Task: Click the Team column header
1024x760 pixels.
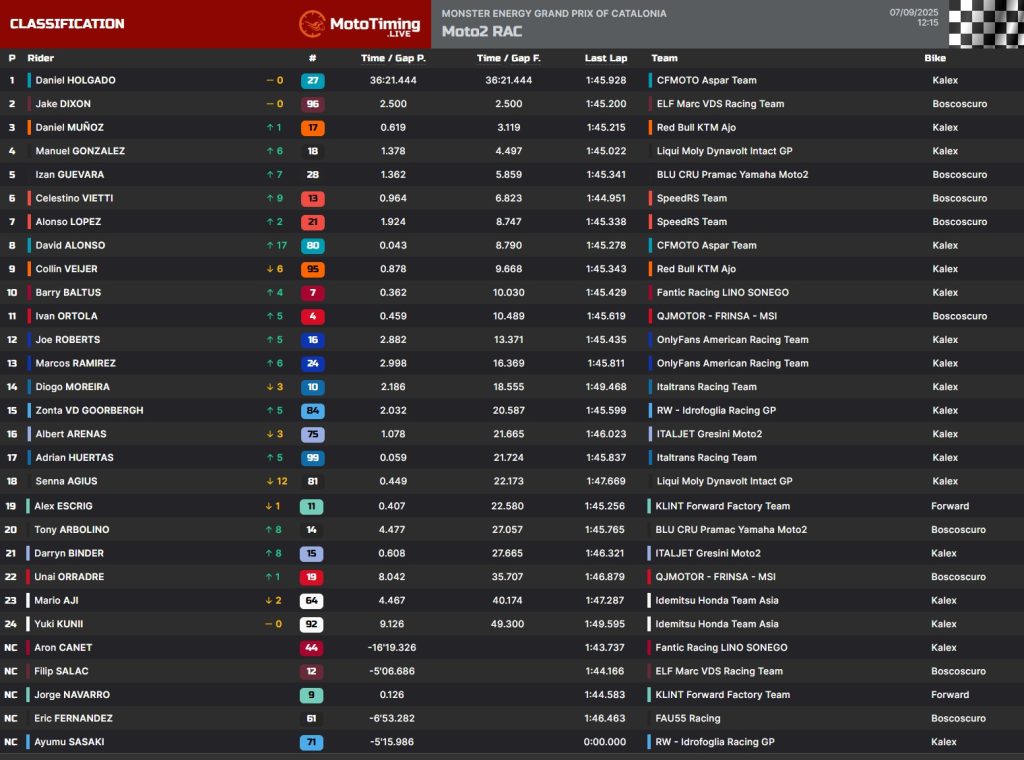Action: pyautogui.click(x=664, y=58)
